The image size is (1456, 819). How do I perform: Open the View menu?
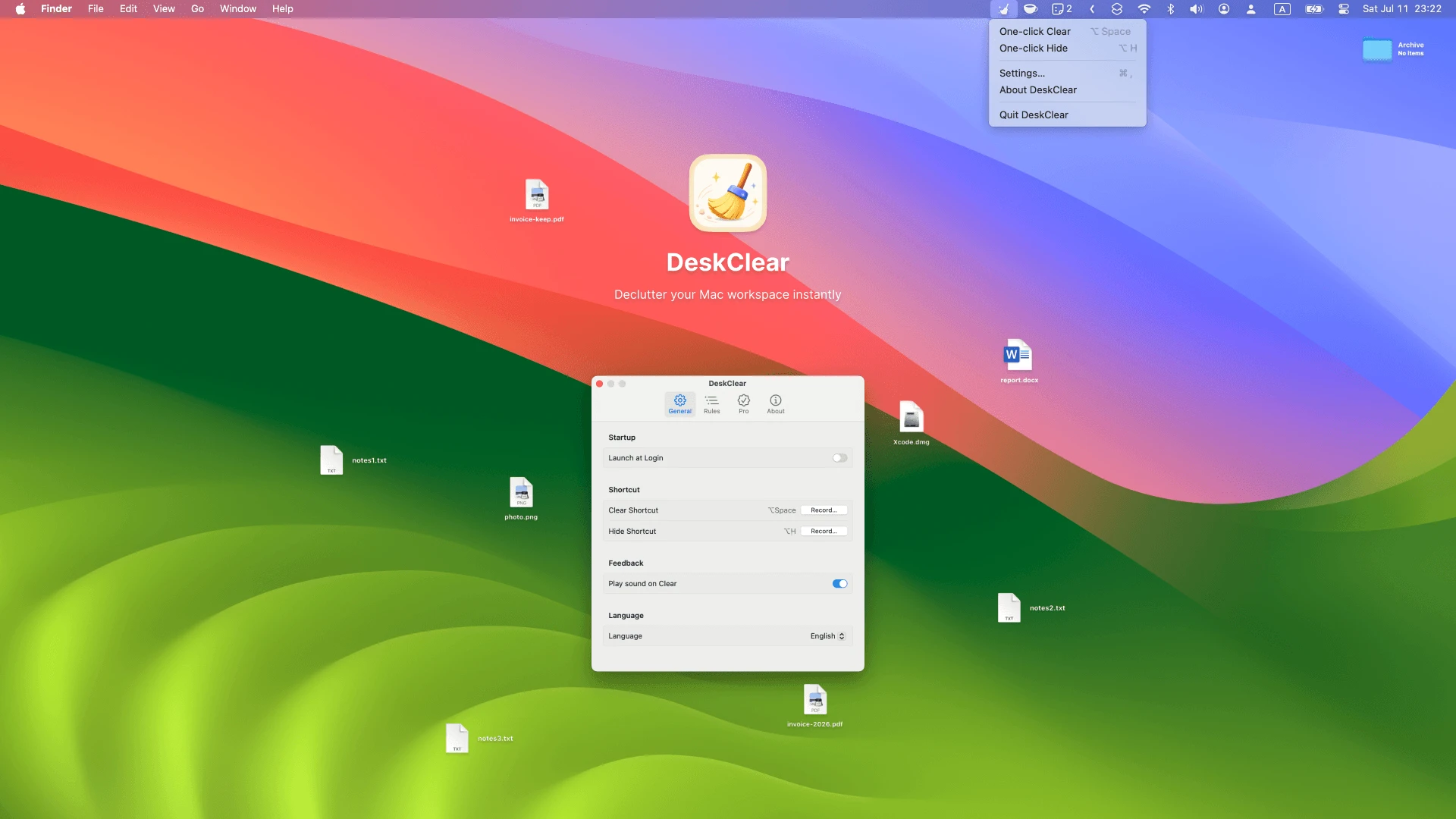[164, 9]
